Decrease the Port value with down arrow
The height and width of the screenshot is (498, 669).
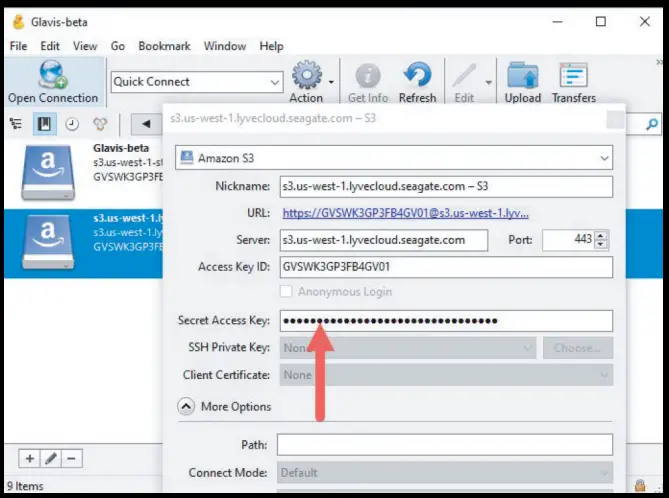[600, 244]
